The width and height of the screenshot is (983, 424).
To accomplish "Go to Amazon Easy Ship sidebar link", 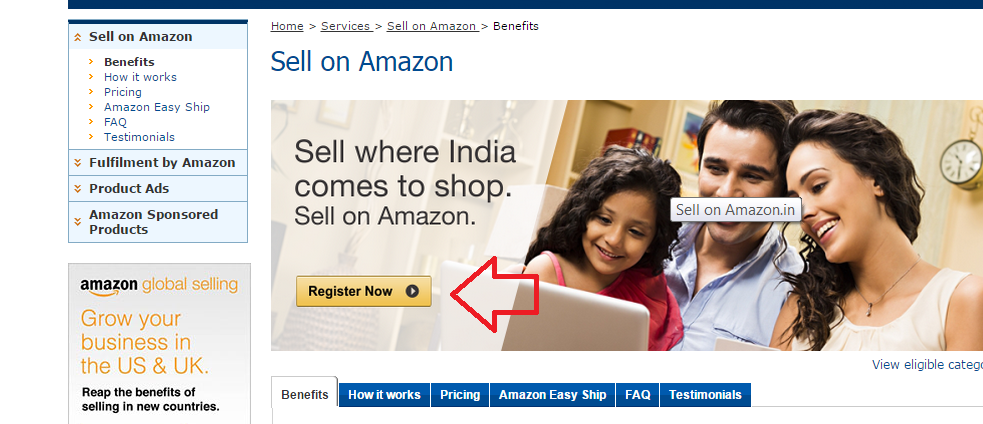I will pyautogui.click(x=157, y=107).
